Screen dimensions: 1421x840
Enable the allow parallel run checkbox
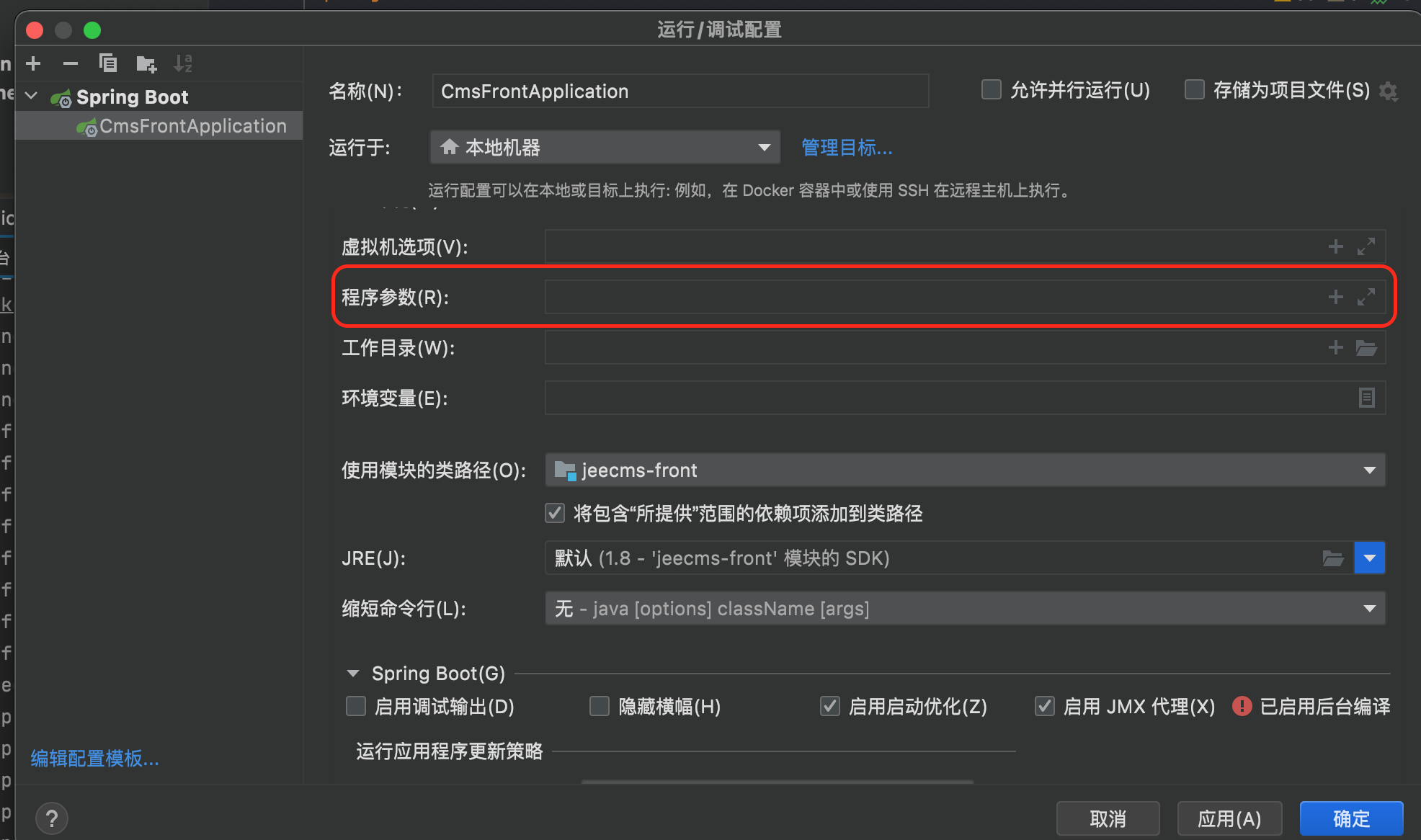pyautogui.click(x=992, y=90)
